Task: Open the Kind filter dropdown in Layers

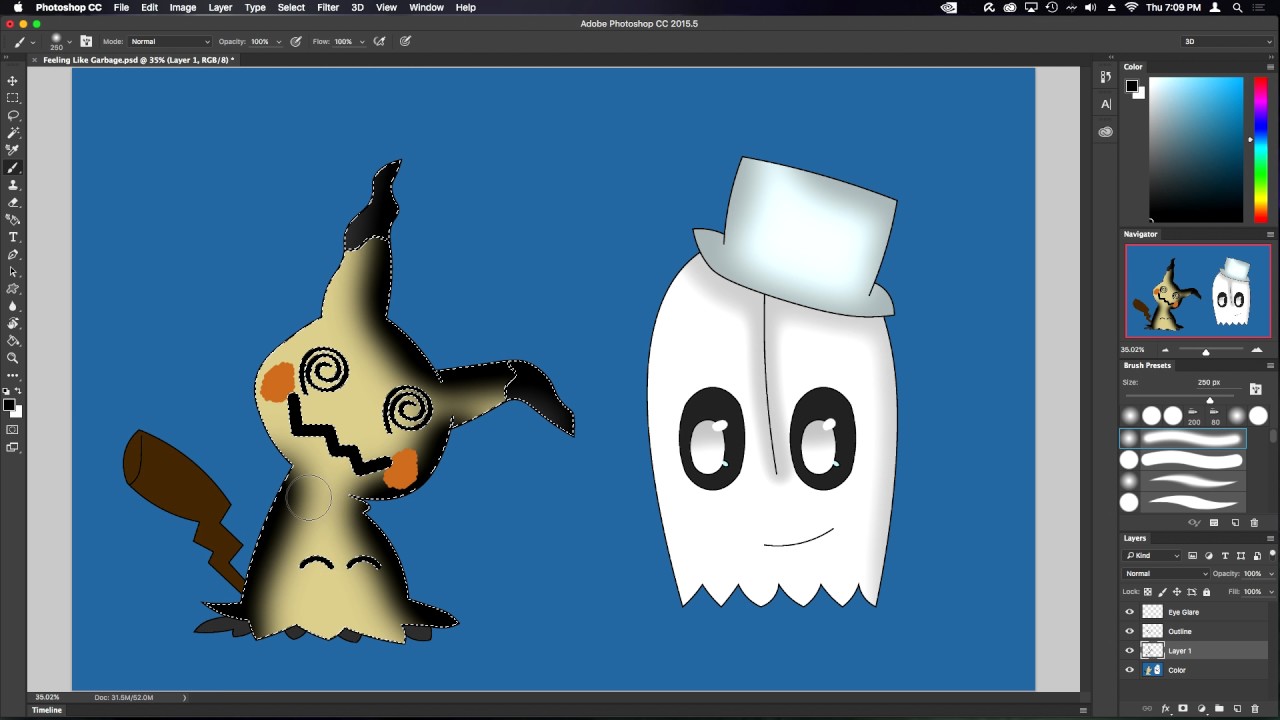Action: [x=1153, y=556]
